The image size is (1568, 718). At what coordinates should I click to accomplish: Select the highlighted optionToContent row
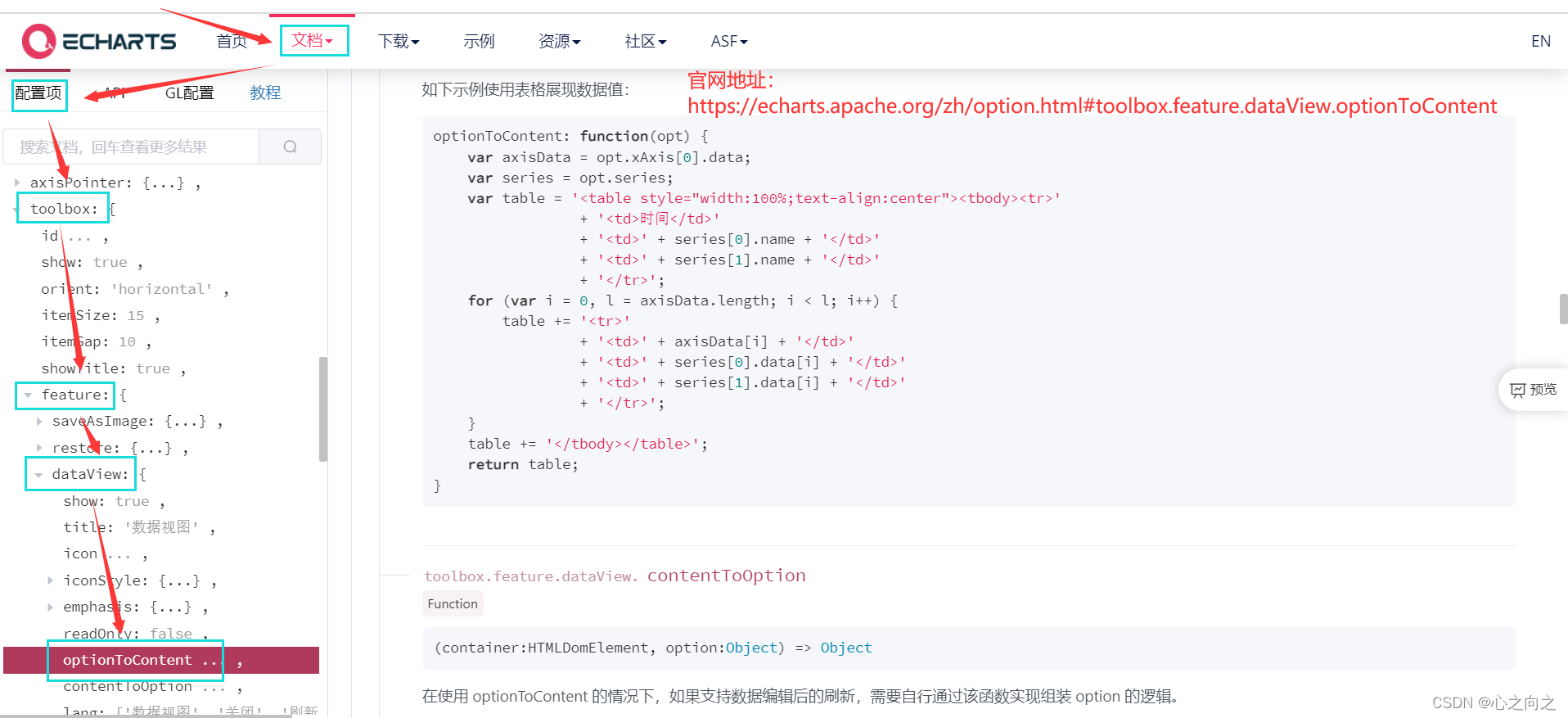pos(161,660)
